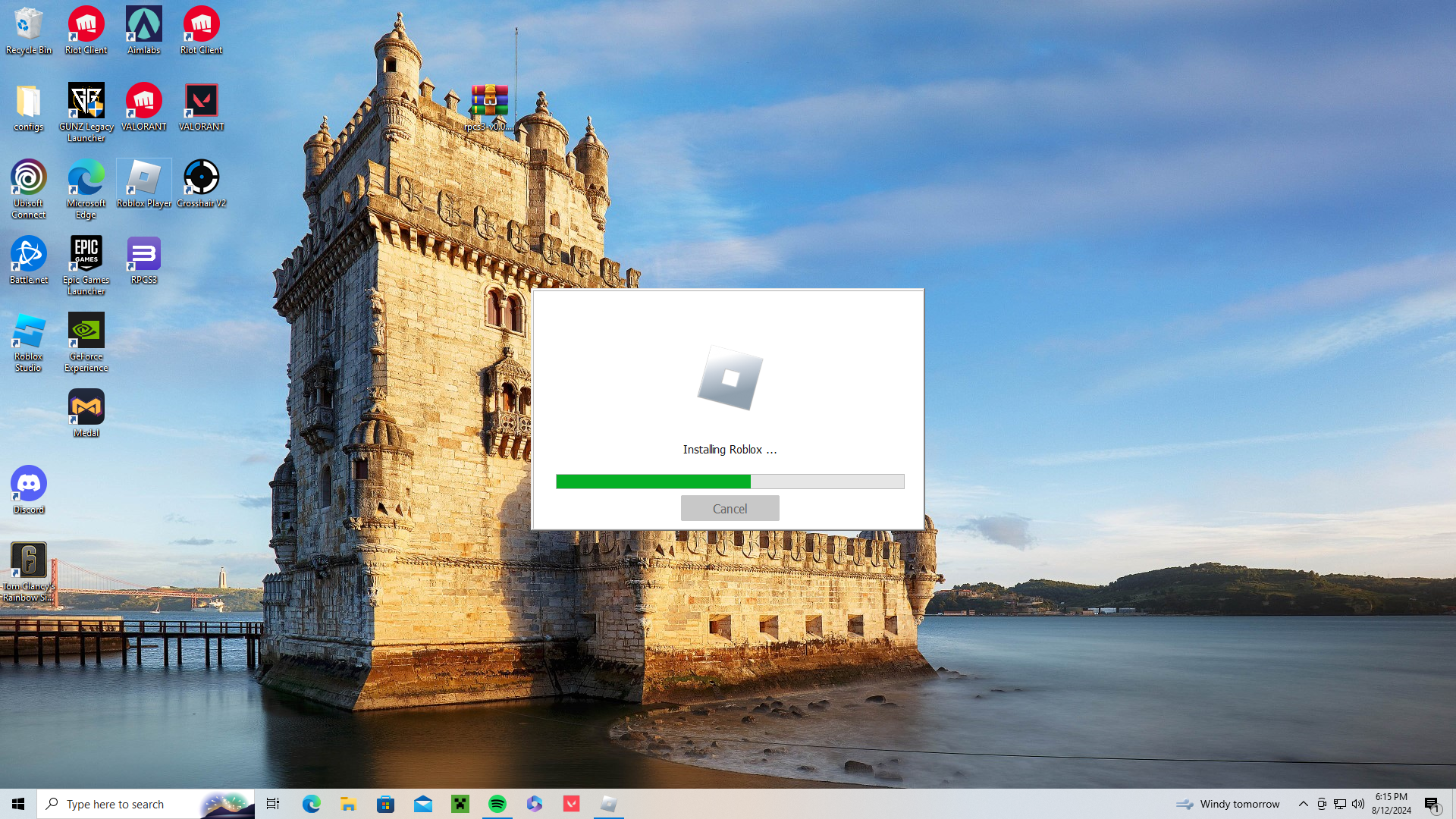The height and width of the screenshot is (819, 1456).
Task: Open the Minecraft taskbar icon
Action: (460, 804)
